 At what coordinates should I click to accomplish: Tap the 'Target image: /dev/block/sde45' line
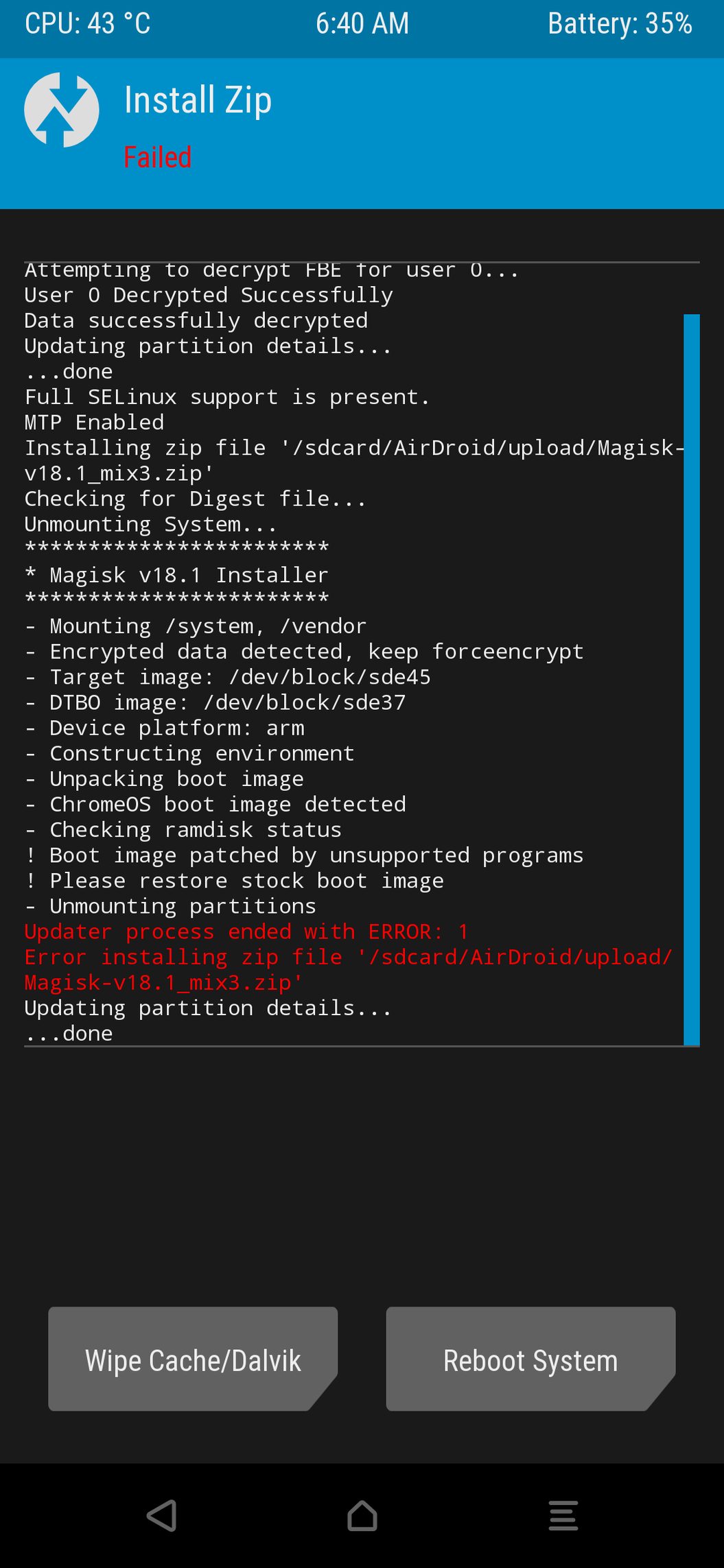click(x=228, y=677)
